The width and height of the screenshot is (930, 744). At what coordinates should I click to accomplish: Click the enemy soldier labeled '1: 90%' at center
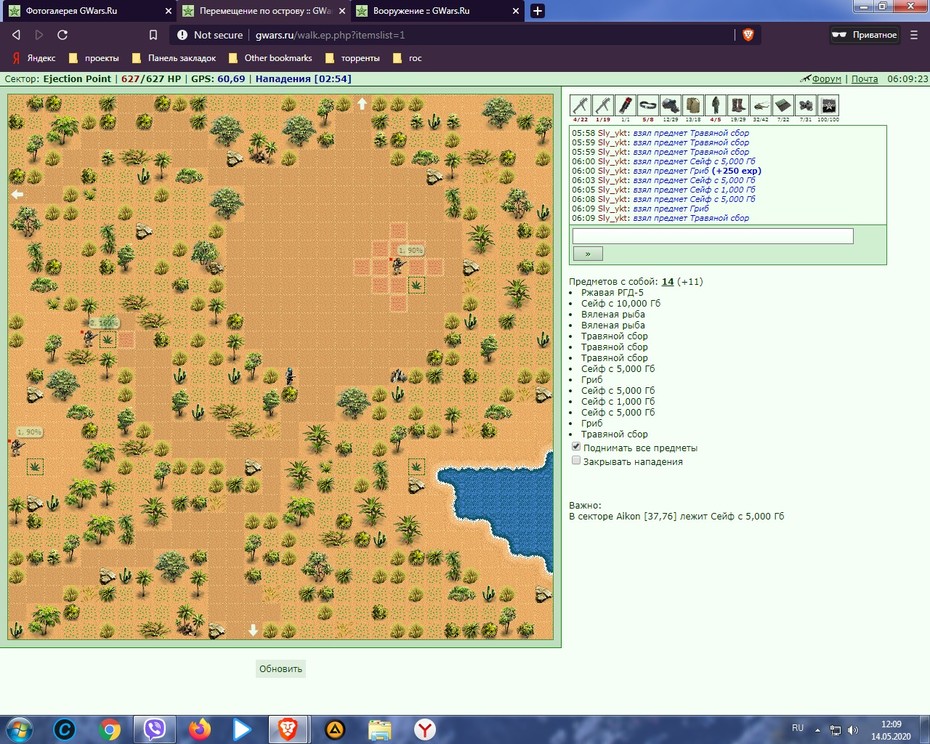[398, 266]
